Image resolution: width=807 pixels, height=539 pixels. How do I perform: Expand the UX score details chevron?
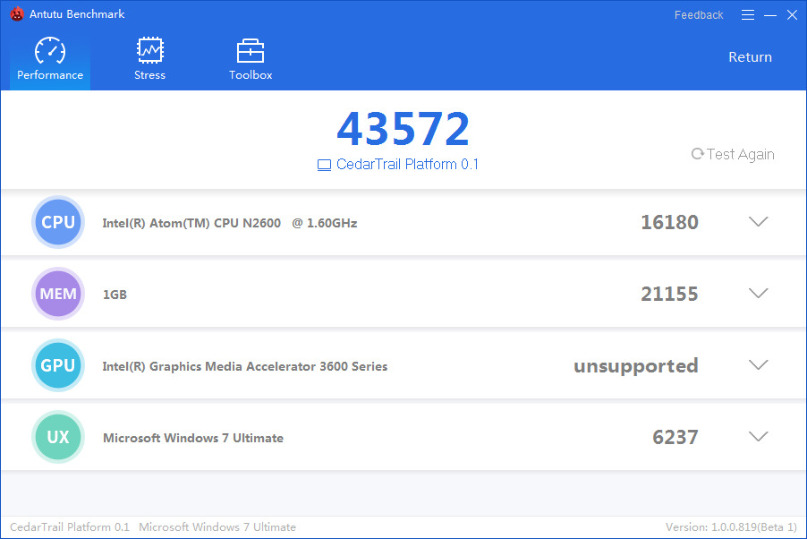758,437
